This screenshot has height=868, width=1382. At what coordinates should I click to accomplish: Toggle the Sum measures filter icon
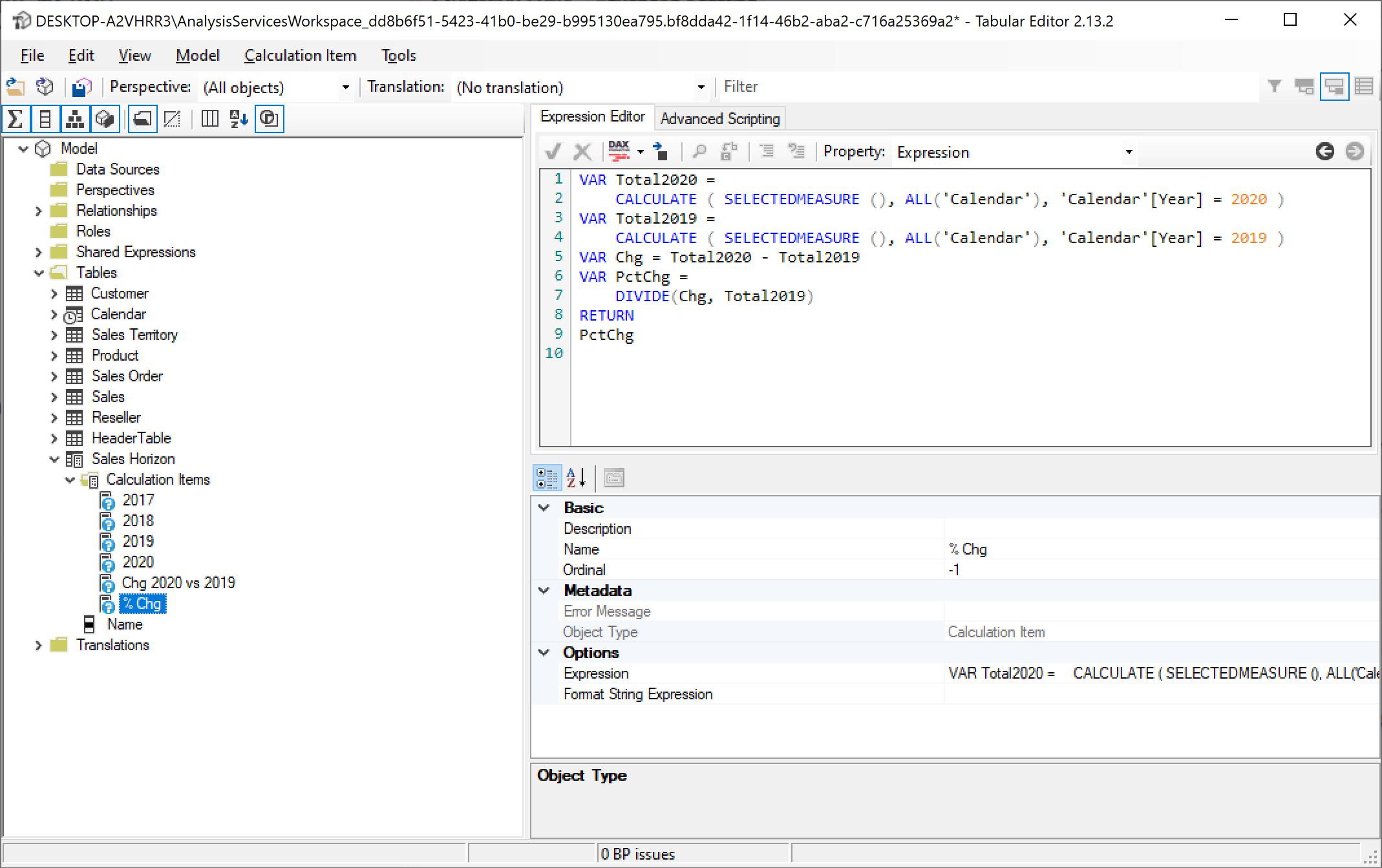[16, 119]
